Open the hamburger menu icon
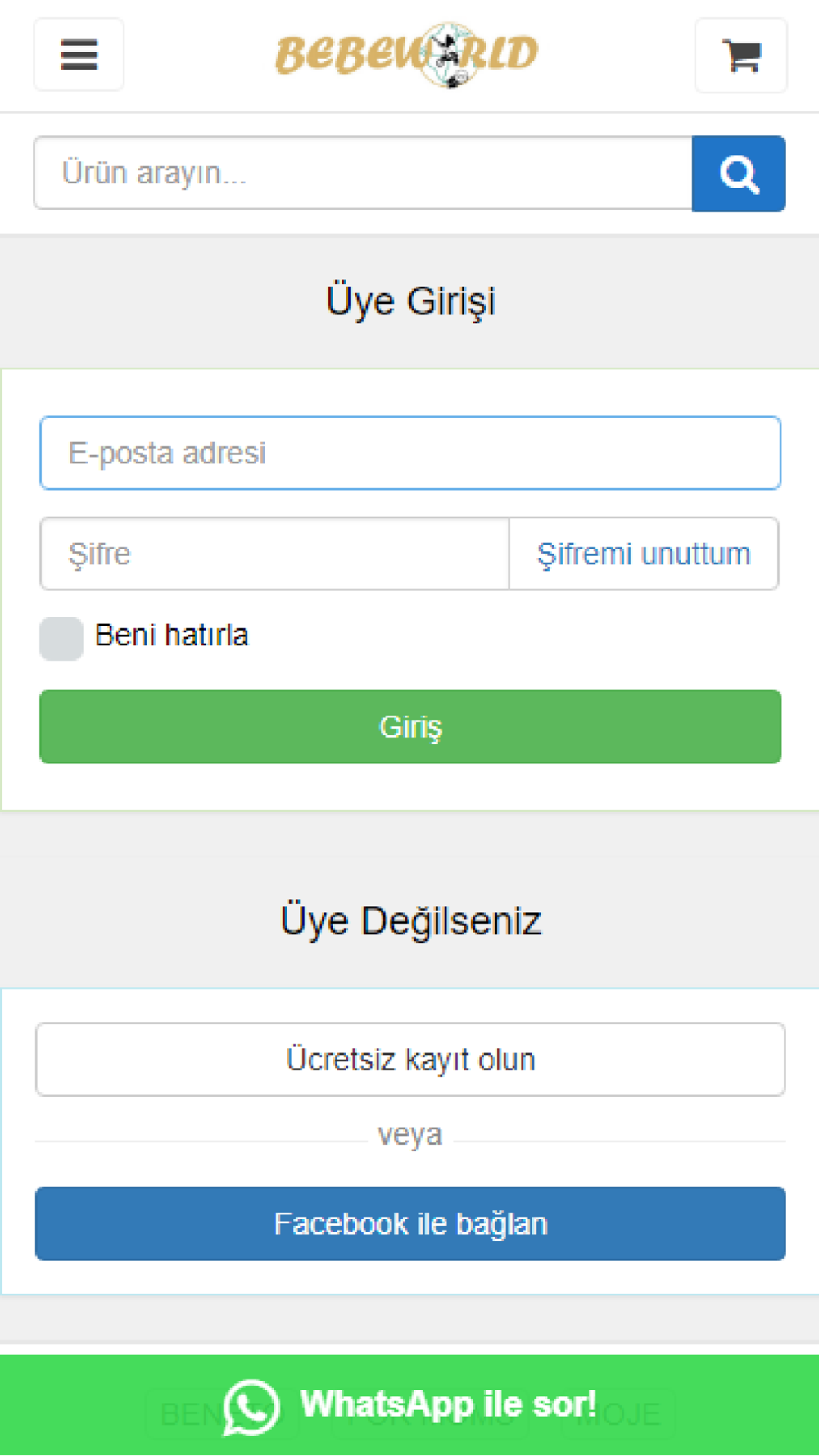This screenshot has width=819, height=1456. (x=79, y=55)
